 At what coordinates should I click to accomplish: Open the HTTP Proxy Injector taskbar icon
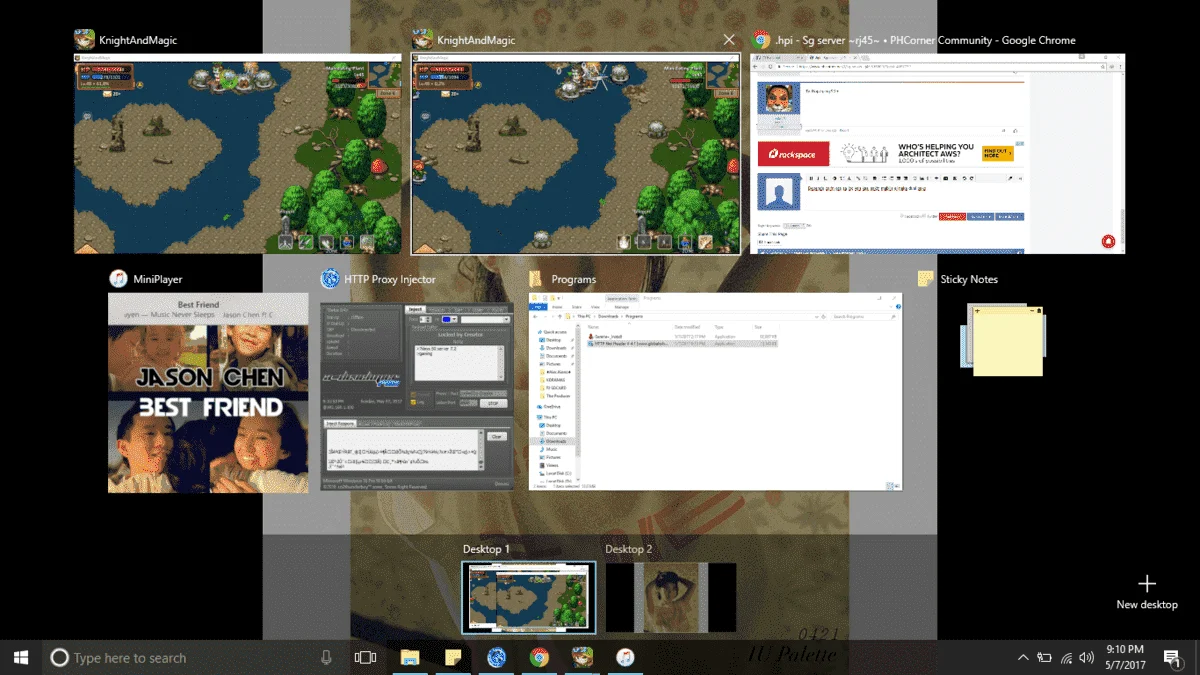(x=496, y=657)
